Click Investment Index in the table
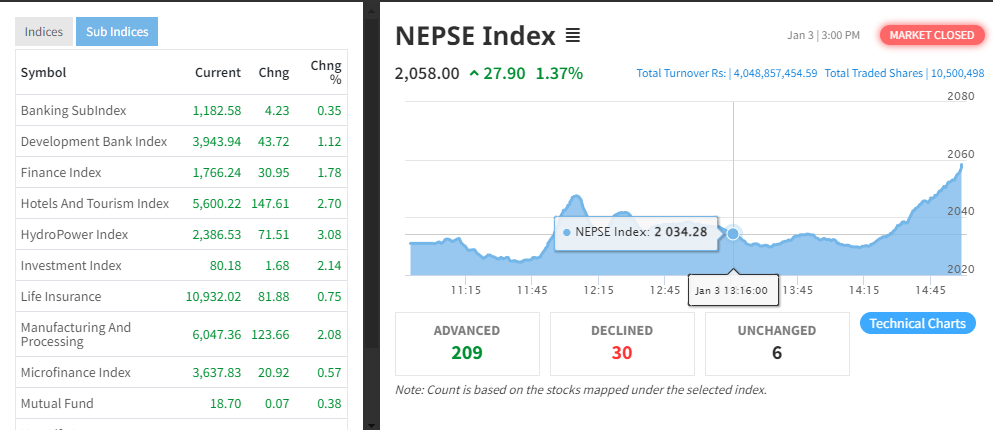Image resolution: width=993 pixels, height=430 pixels. tap(71, 265)
